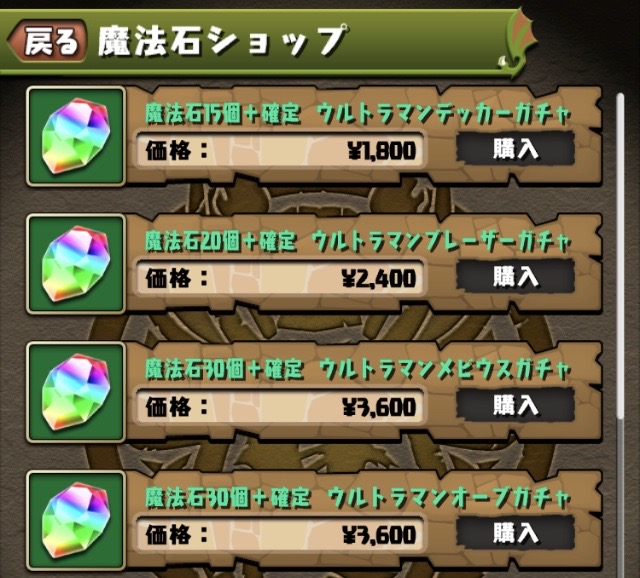Select the 魔法石30個+確定 ウルトラマンメビウスガチャ title
The width and height of the screenshot is (640, 578).
click(358, 369)
